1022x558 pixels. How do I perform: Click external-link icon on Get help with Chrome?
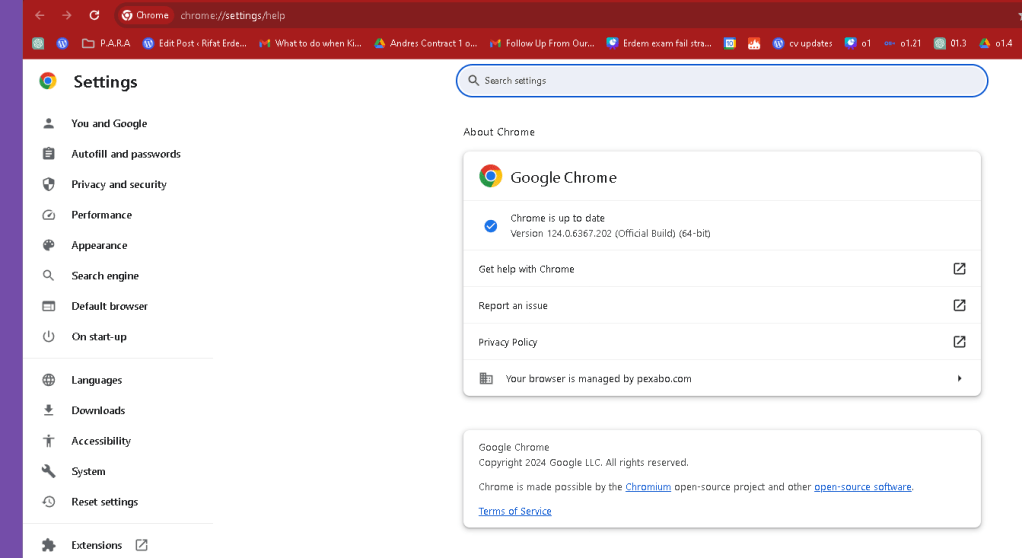[x=959, y=269]
